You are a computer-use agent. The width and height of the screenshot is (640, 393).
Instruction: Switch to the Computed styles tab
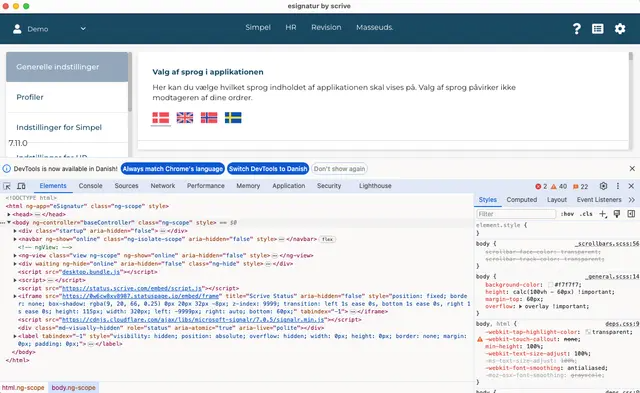pos(522,200)
